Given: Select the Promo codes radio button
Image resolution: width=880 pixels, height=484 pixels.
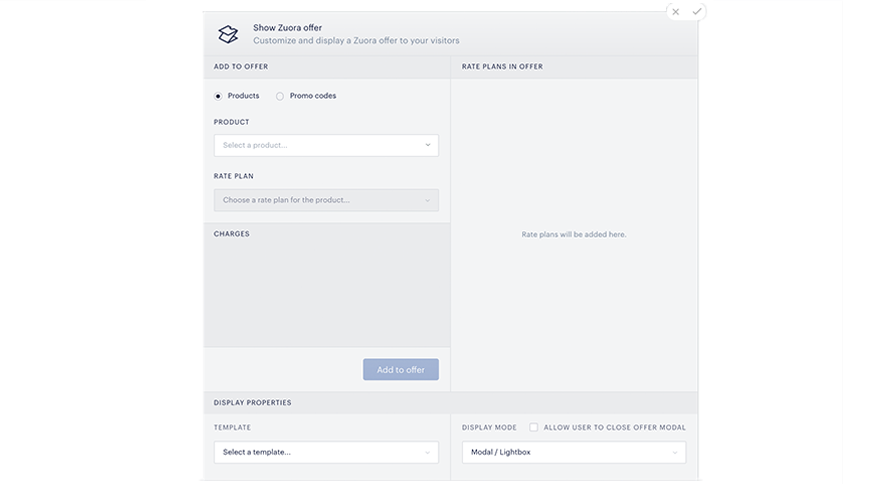Looking at the screenshot, I should coord(279,96).
